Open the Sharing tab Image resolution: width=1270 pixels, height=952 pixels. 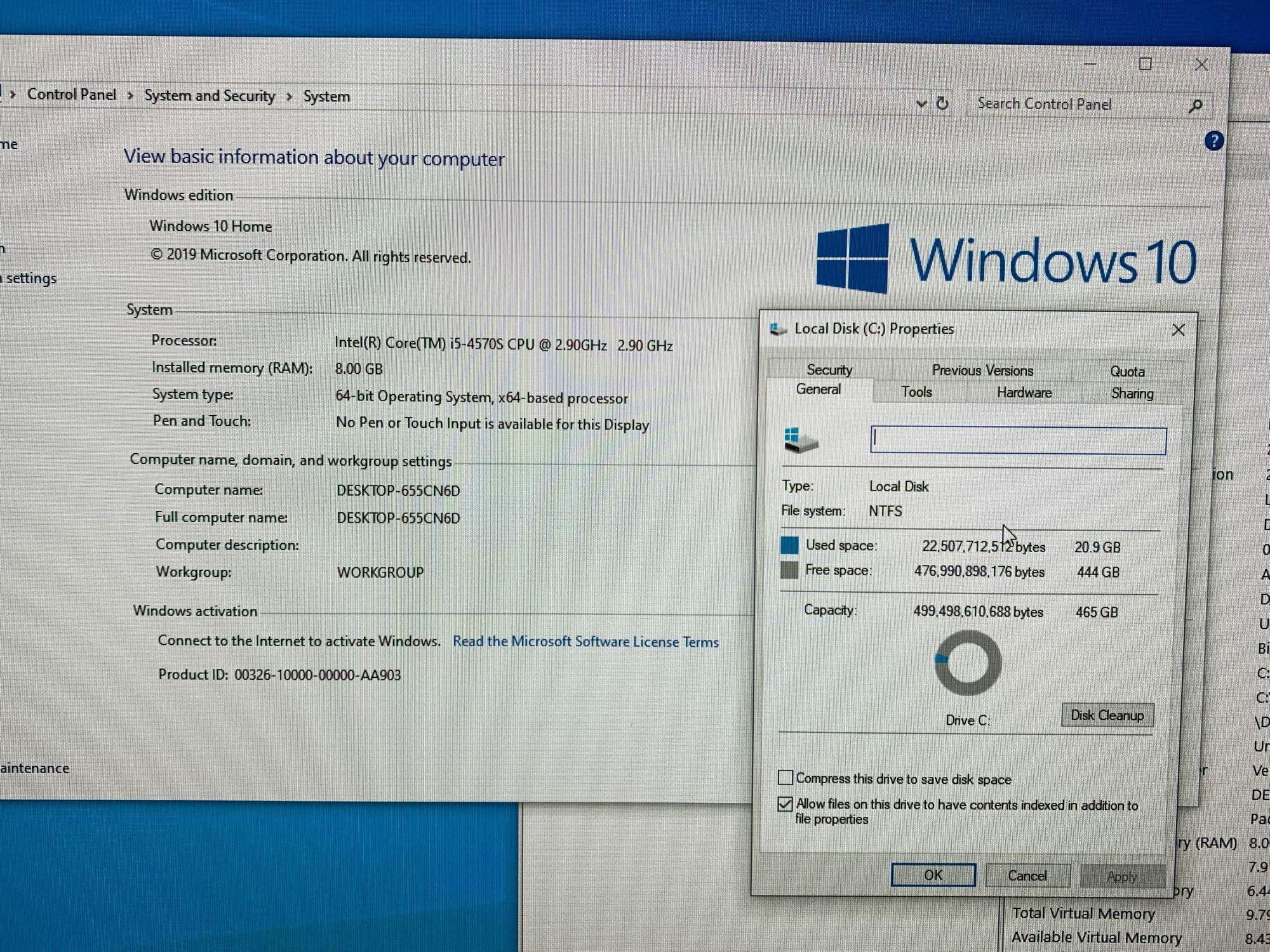pyautogui.click(x=1132, y=393)
